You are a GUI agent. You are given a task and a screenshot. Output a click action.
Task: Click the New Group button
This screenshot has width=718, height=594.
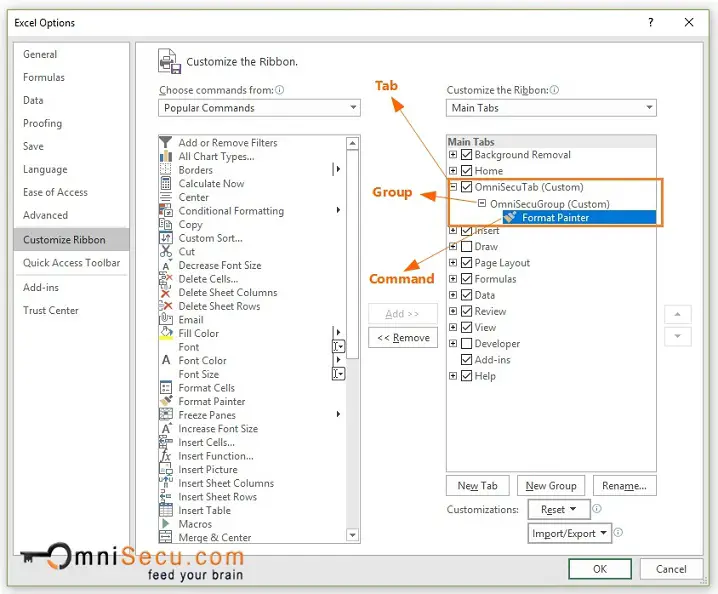coord(551,486)
